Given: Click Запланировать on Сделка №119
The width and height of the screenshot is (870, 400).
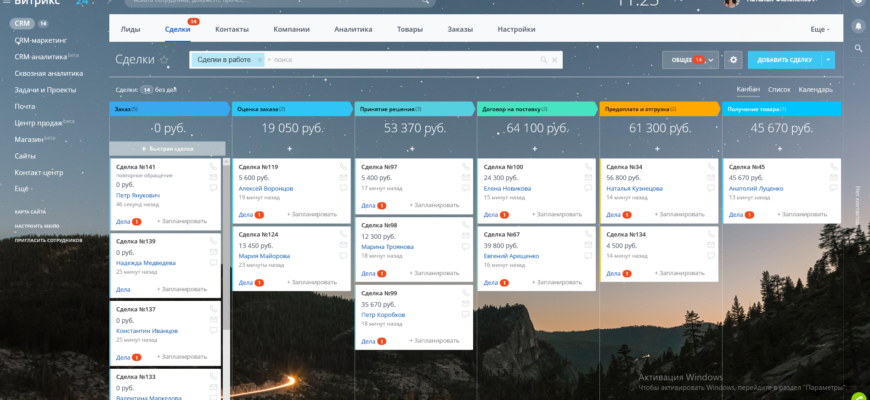Looking at the screenshot, I should (312, 214).
